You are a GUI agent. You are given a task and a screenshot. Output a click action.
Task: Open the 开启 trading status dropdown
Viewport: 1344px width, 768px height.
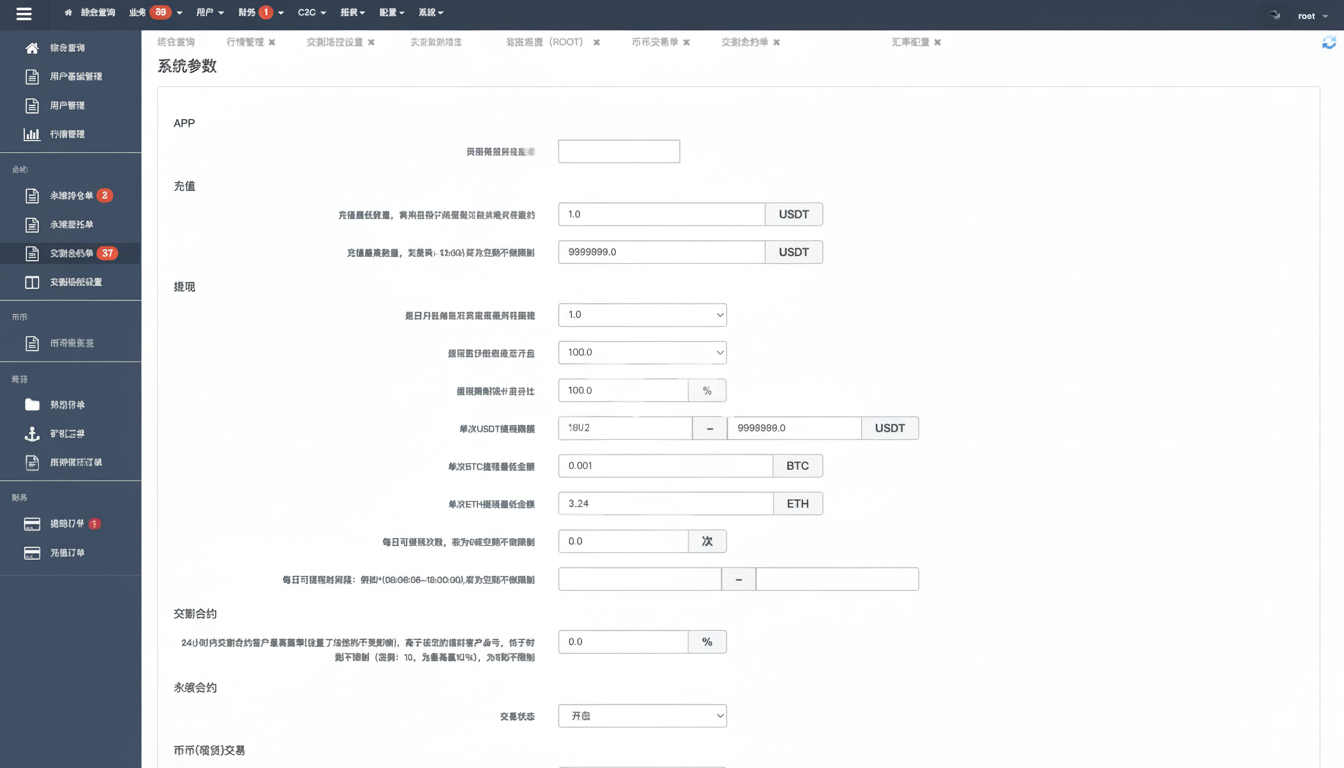click(642, 716)
